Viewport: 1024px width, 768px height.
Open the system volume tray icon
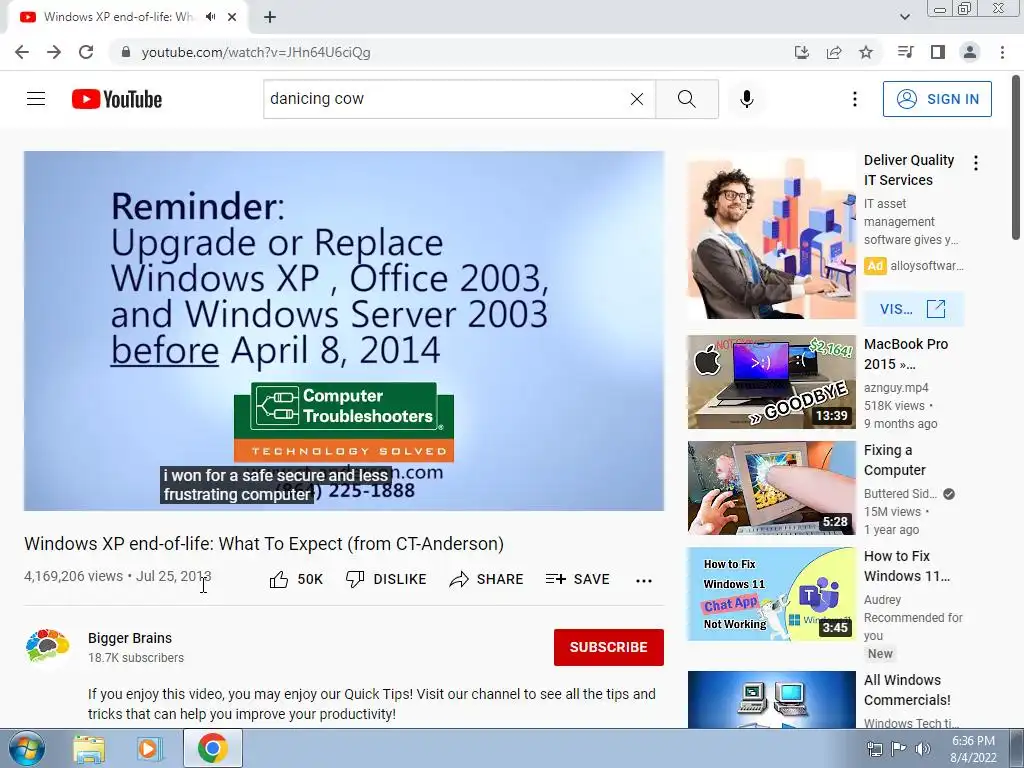coord(922,749)
